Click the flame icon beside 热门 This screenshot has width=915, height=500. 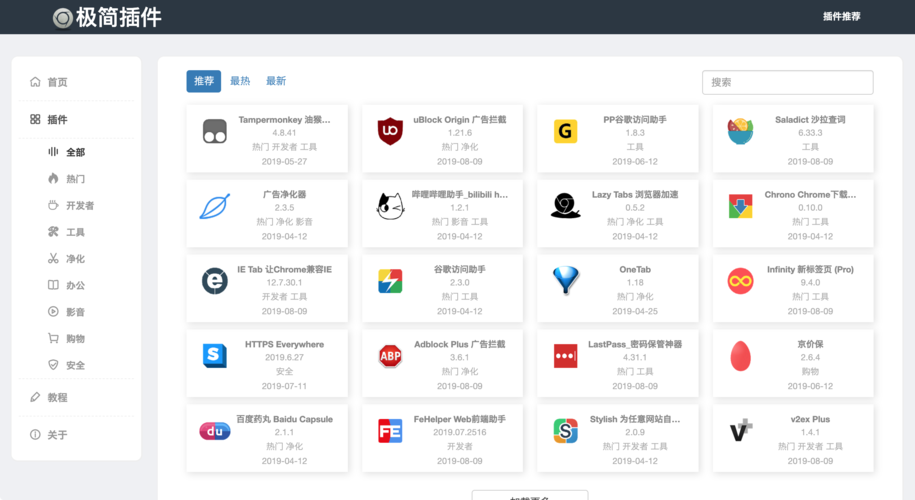point(53,179)
